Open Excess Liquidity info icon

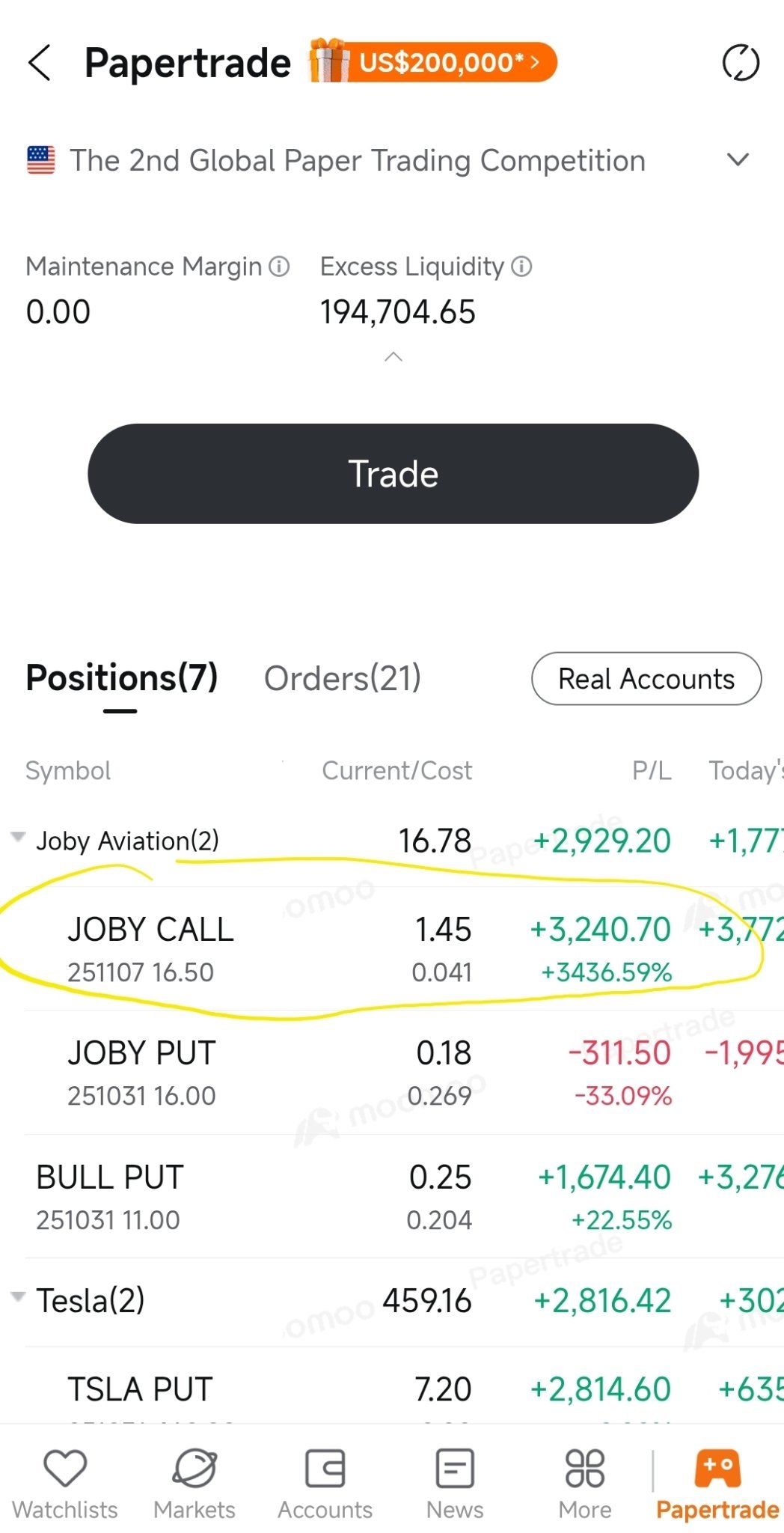click(x=521, y=266)
